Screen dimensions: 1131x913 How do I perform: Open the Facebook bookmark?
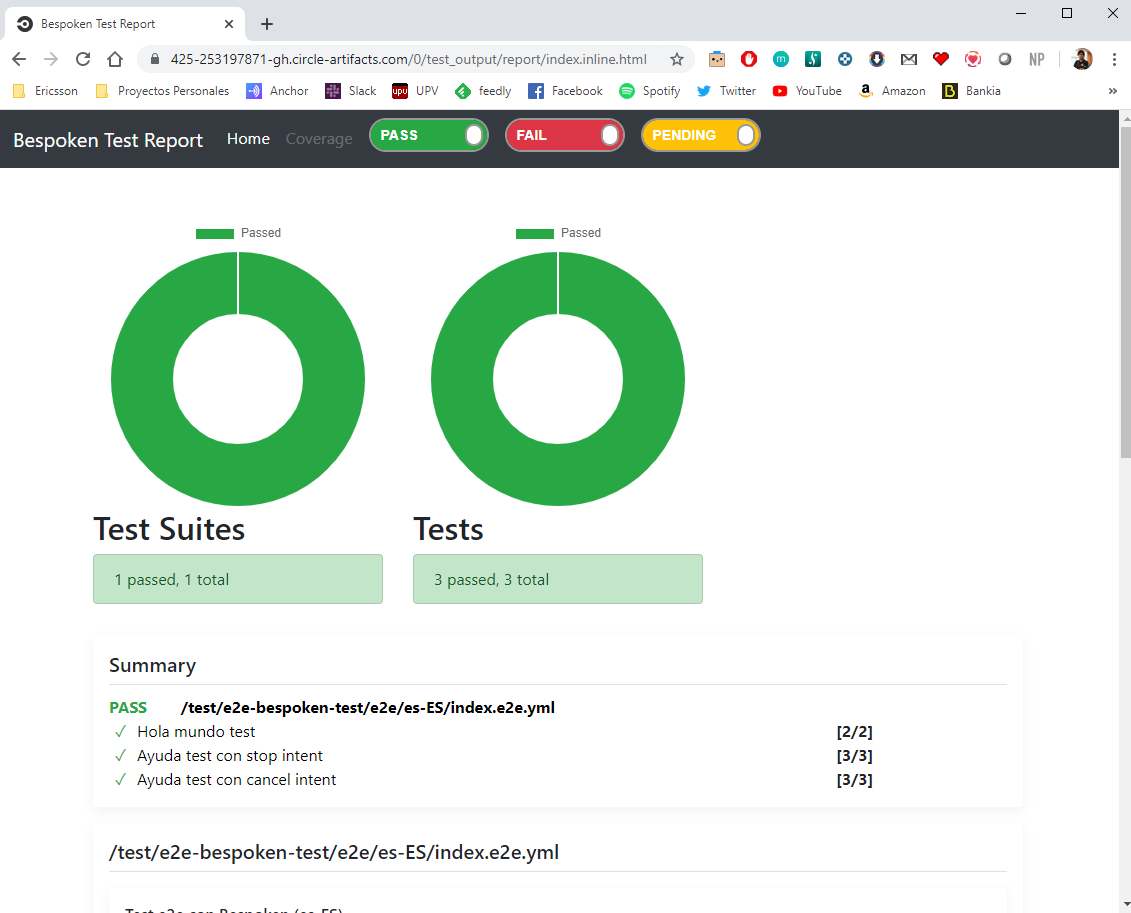point(565,91)
